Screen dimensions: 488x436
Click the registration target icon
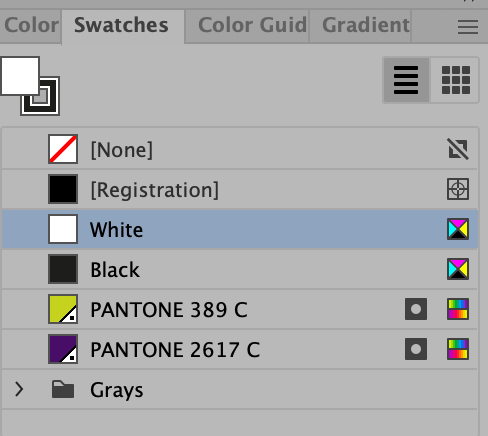point(458,189)
